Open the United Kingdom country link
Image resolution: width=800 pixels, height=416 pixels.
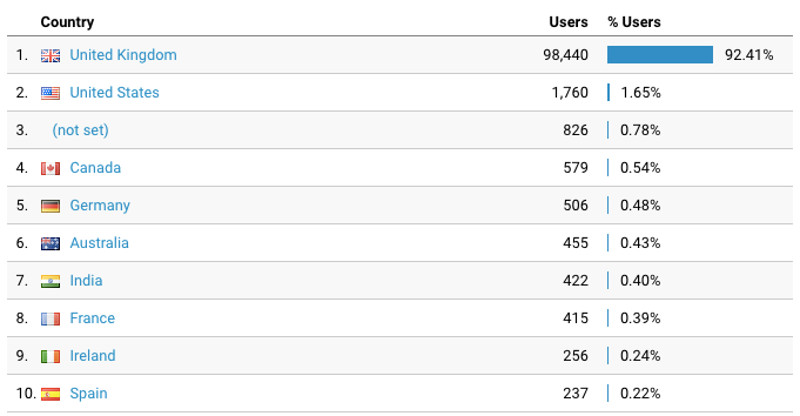123,55
